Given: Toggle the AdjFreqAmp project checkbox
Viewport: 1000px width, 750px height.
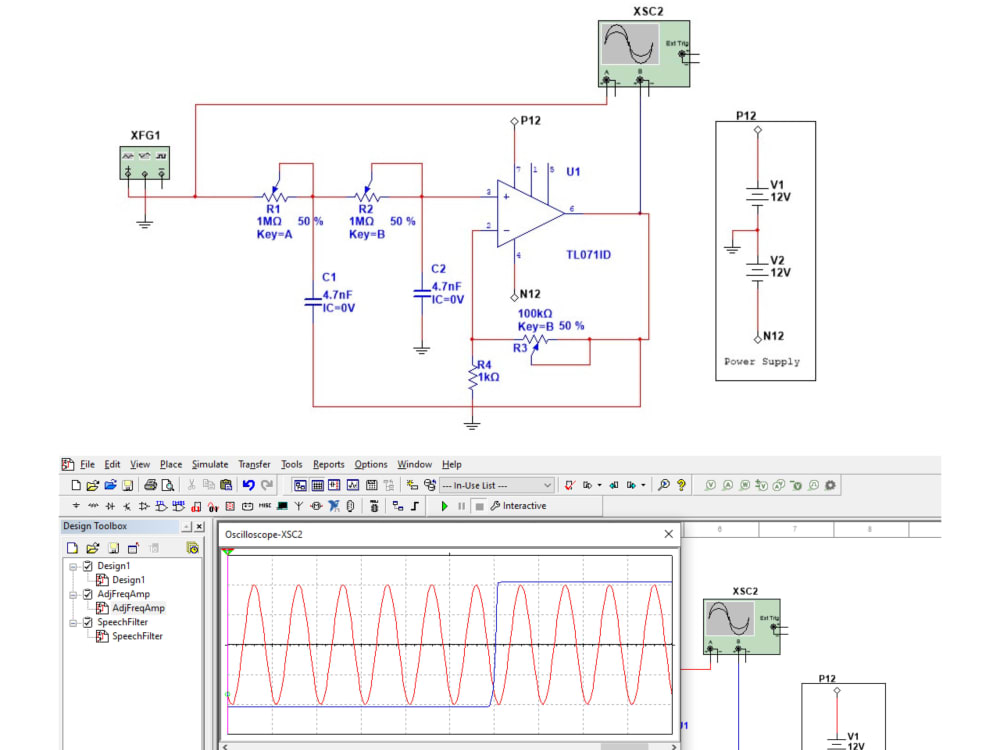Looking at the screenshot, I should click(88, 594).
